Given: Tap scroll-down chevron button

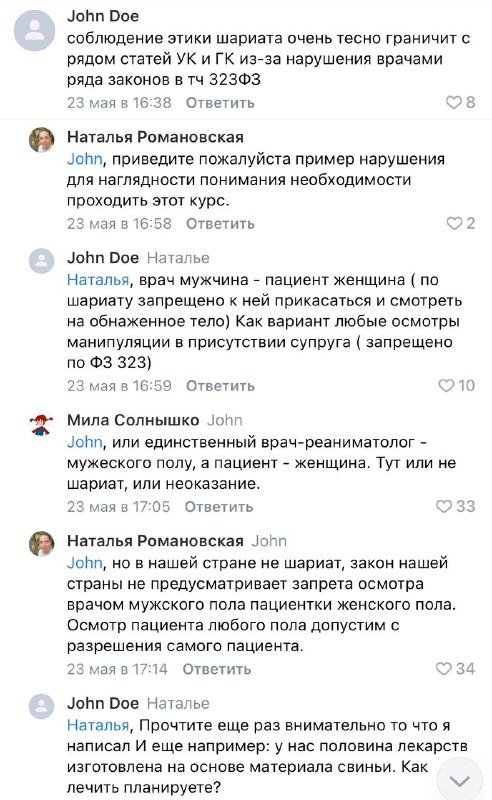Looking at the screenshot, I should tap(460, 780).
